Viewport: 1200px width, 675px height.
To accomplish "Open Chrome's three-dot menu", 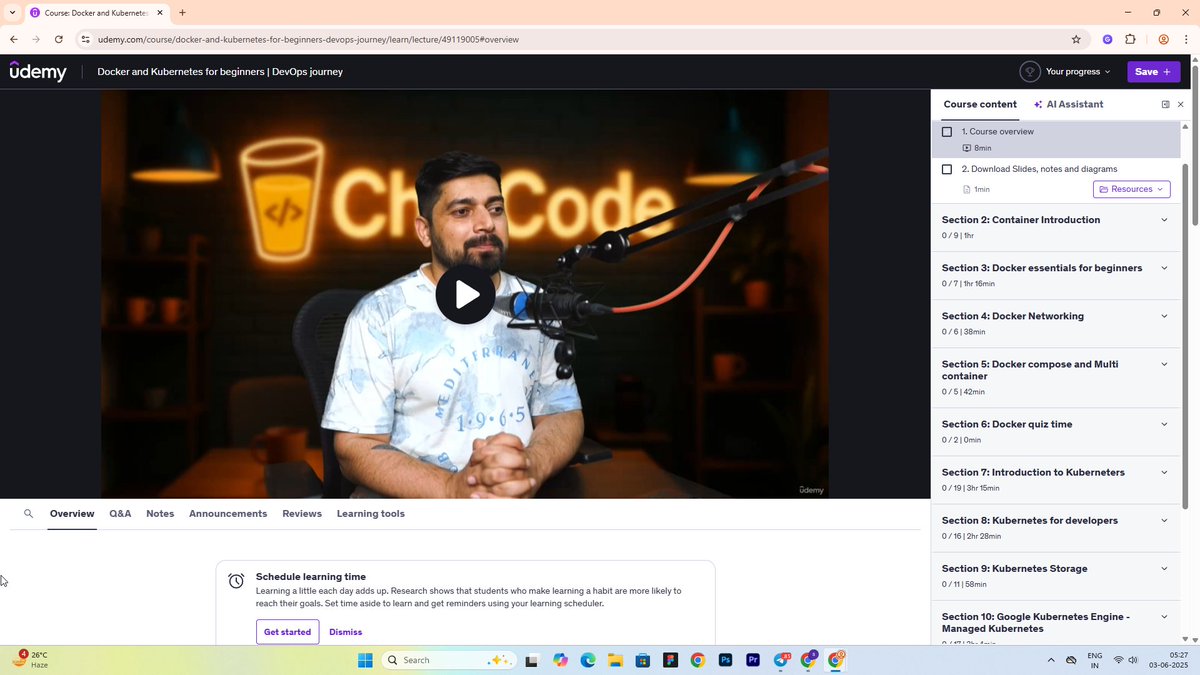I will [1187, 40].
